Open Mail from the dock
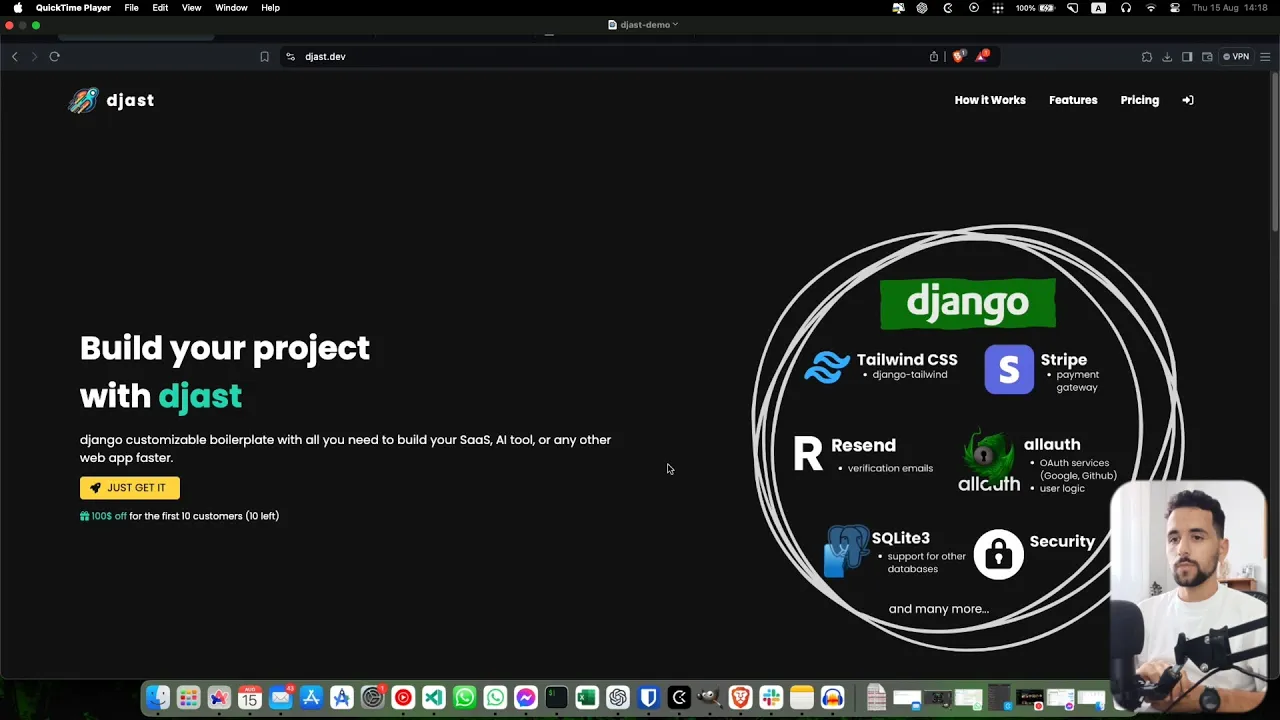Viewport: 1280px width, 720px height. point(281,698)
